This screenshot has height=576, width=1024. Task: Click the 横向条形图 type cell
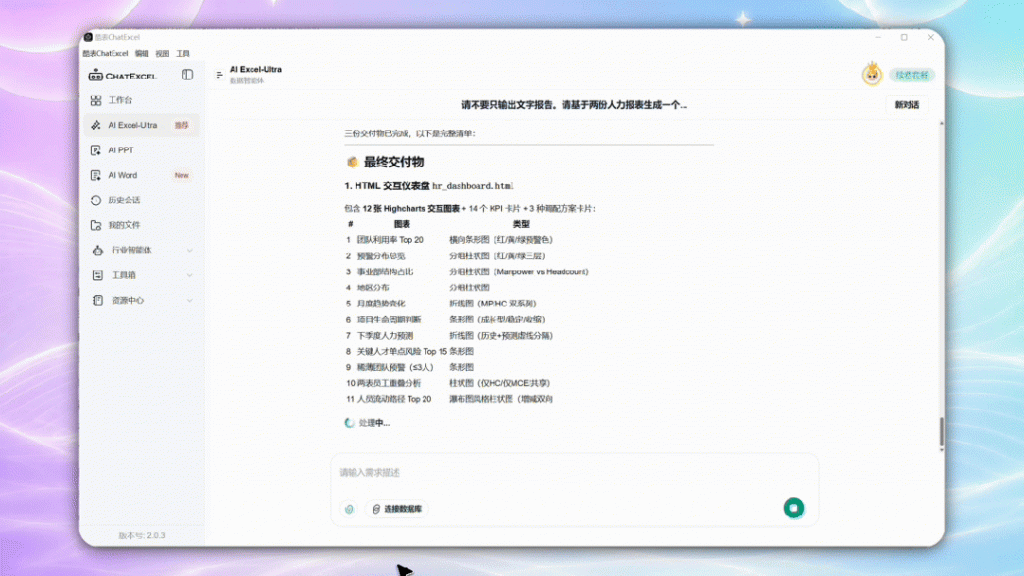pyautogui.click(x=501, y=240)
